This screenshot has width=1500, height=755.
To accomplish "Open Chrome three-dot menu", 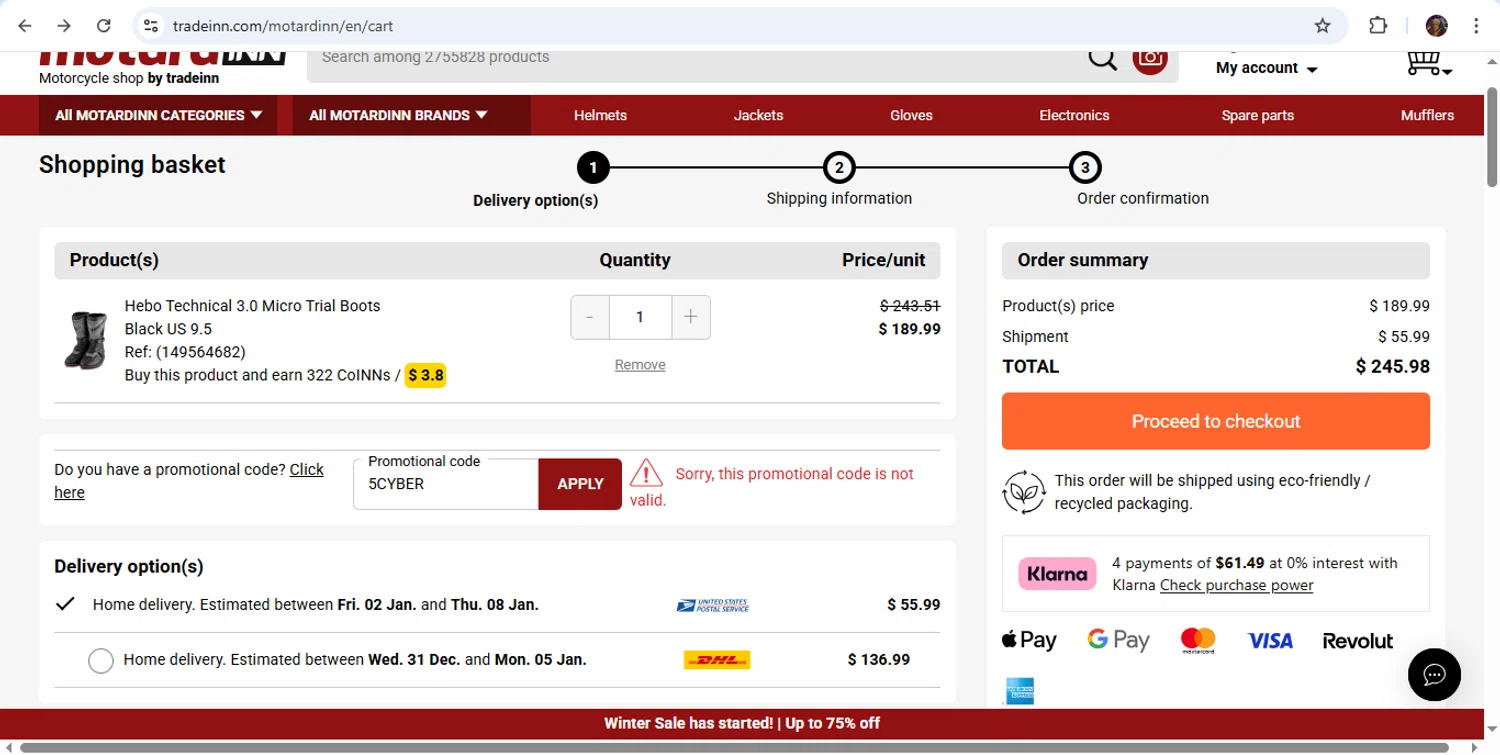I will pos(1476,26).
